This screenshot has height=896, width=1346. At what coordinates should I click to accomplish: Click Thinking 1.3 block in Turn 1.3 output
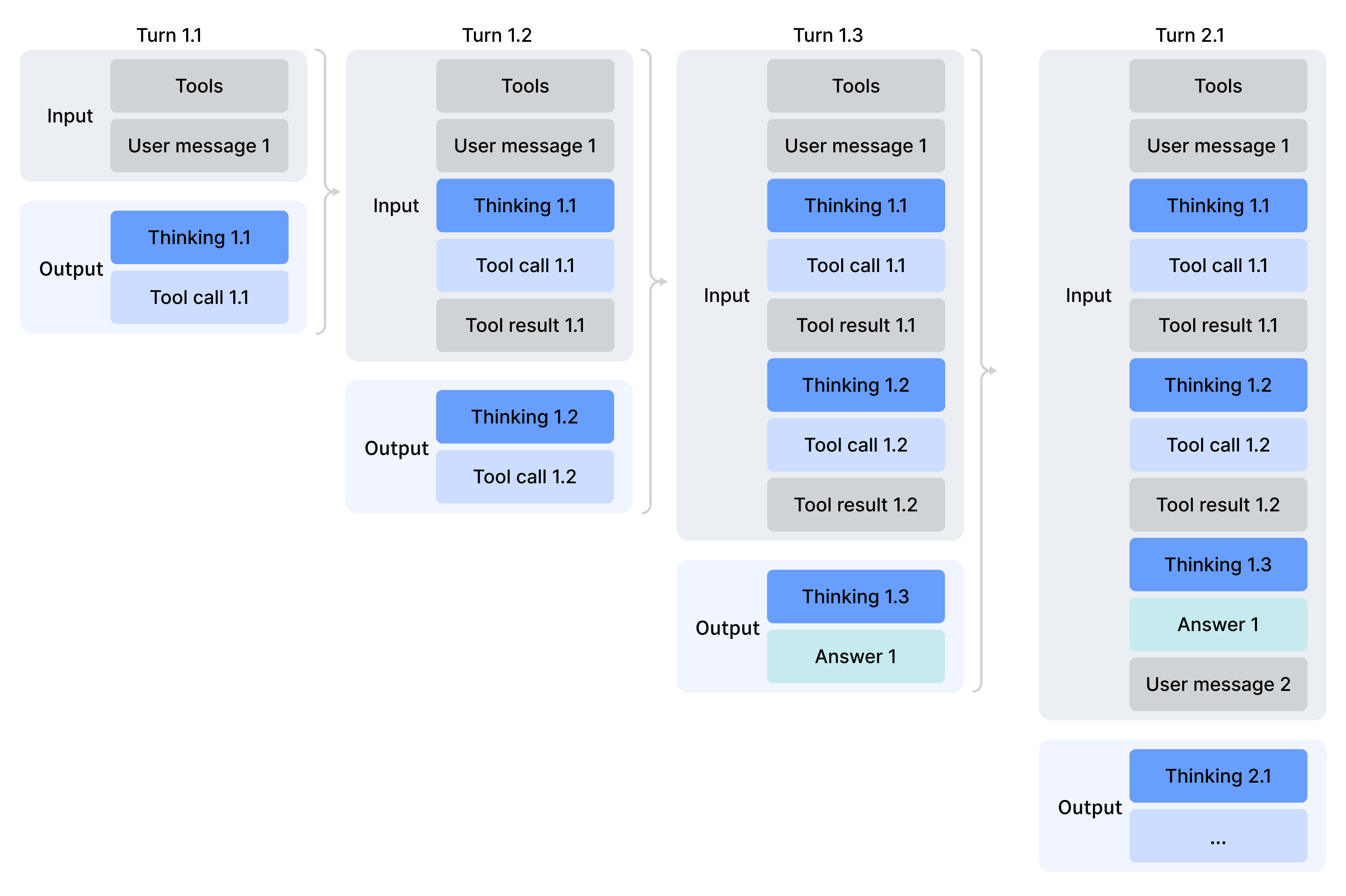click(856, 596)
